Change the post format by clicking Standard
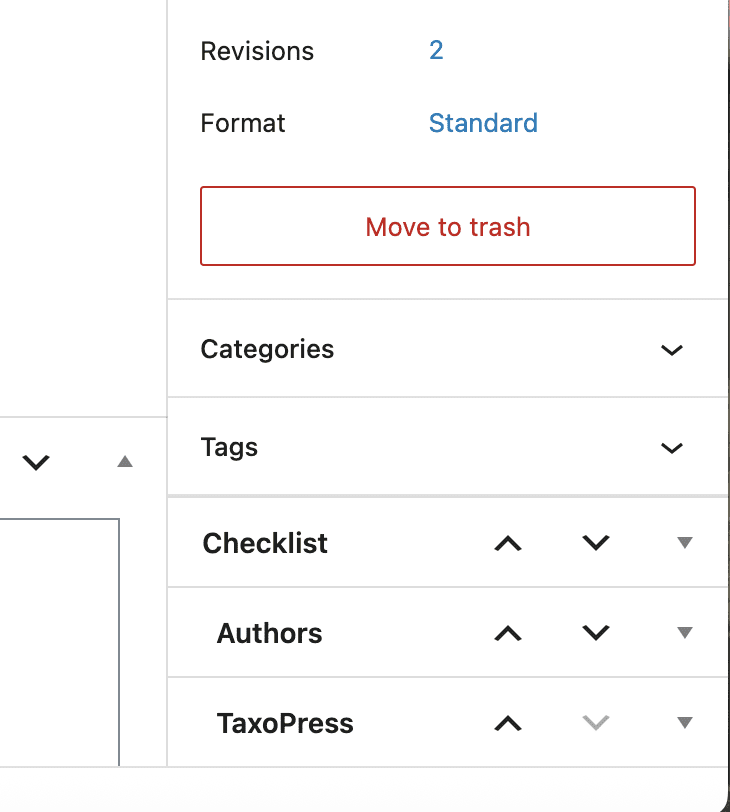 [483, 122]
